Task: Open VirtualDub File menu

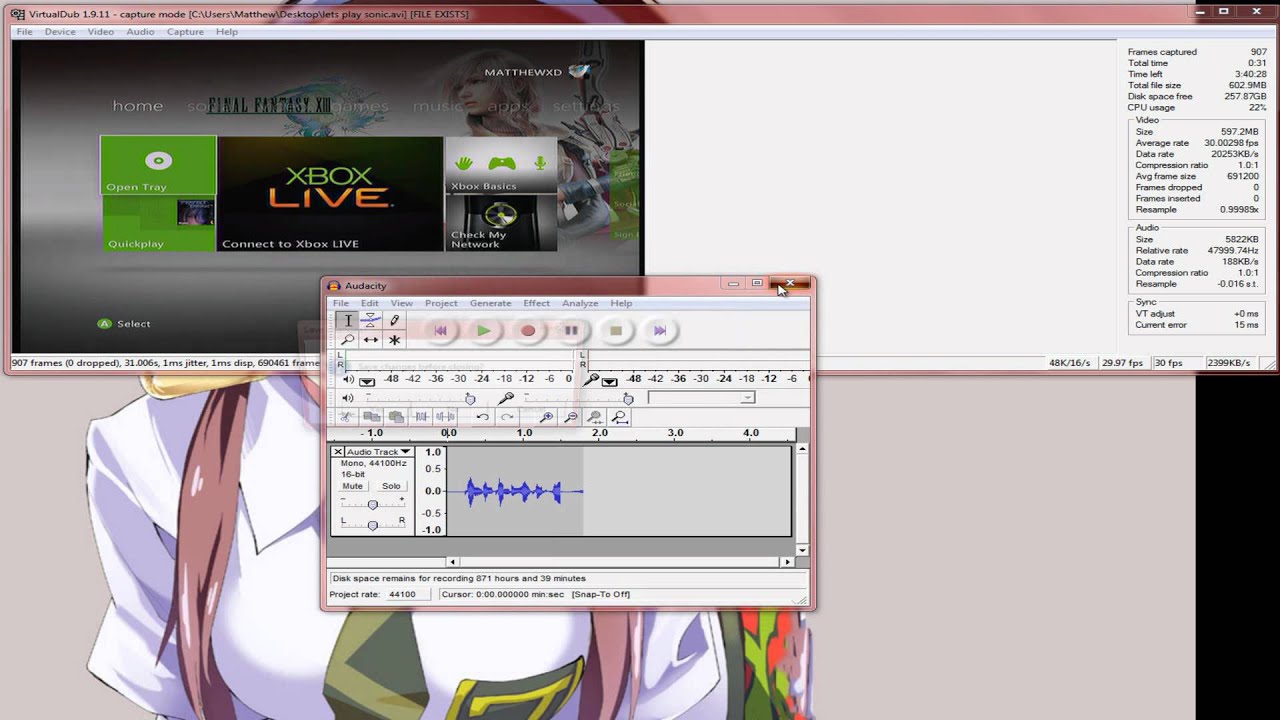Action: pos(24,32)
